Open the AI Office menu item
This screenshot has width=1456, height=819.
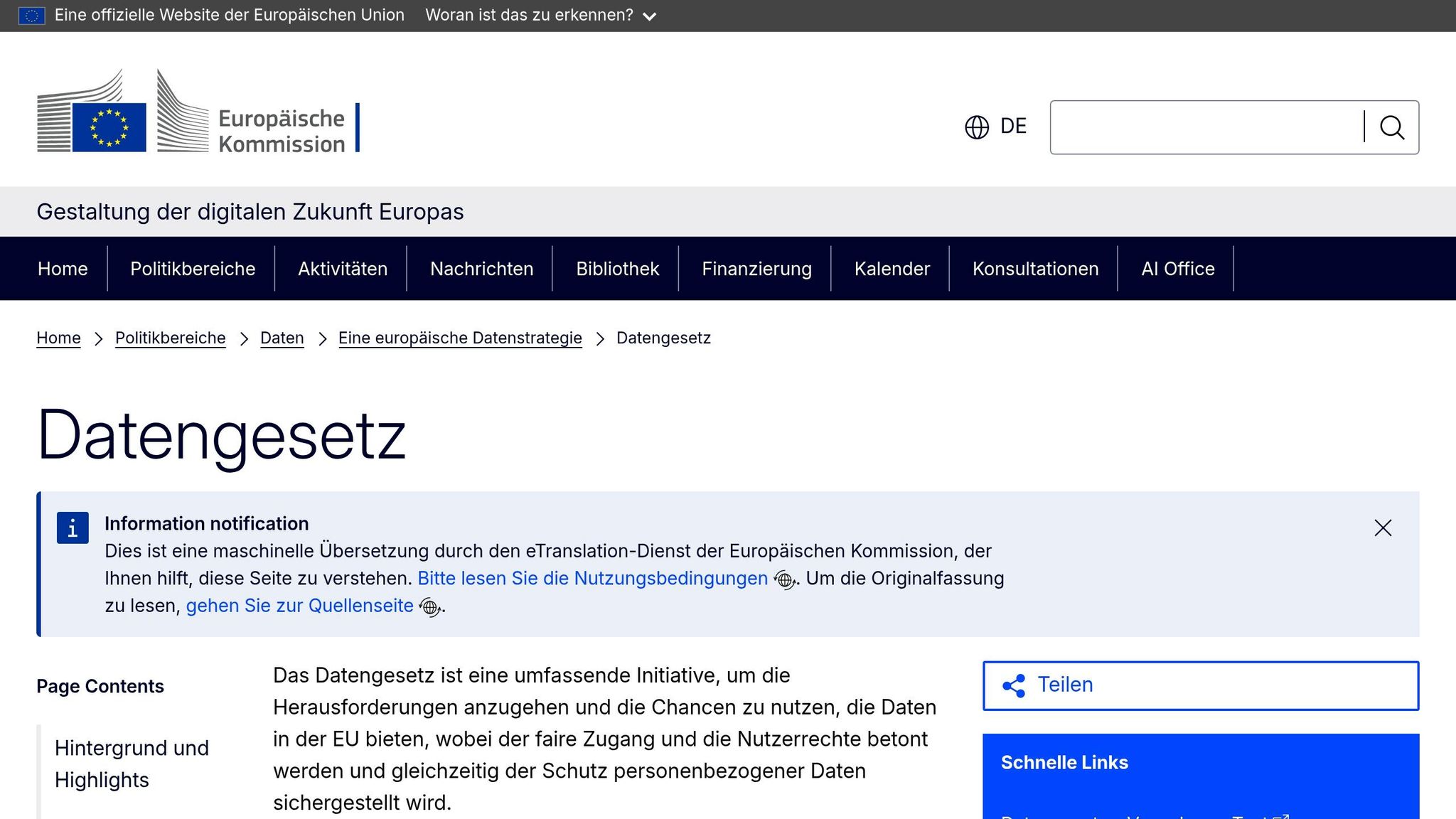click(1178, 269)
